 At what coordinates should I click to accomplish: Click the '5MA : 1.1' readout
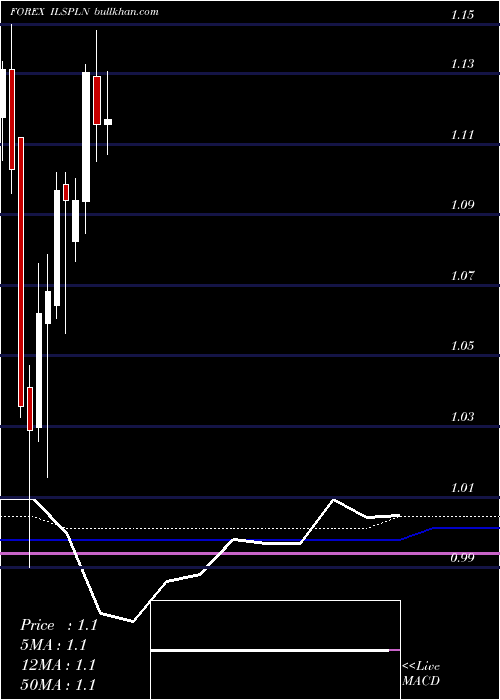(54, 645)
